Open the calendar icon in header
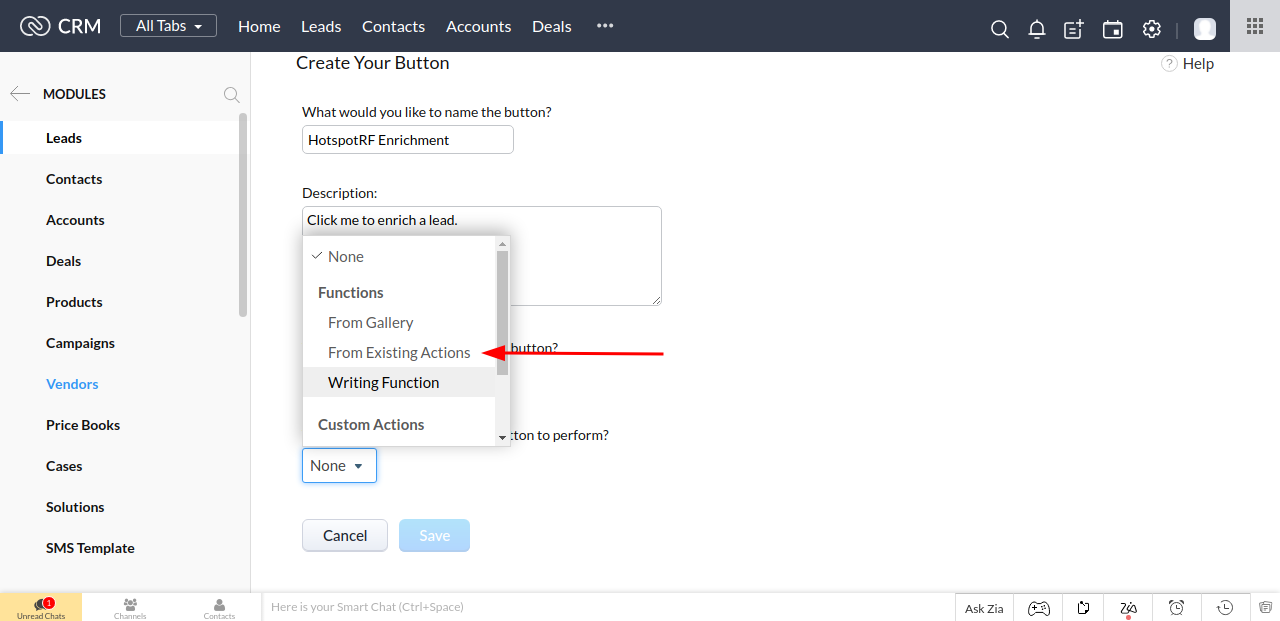The width and height of the screenshot is (1280, 621). pyautogui.click(x=1112, y=29)
